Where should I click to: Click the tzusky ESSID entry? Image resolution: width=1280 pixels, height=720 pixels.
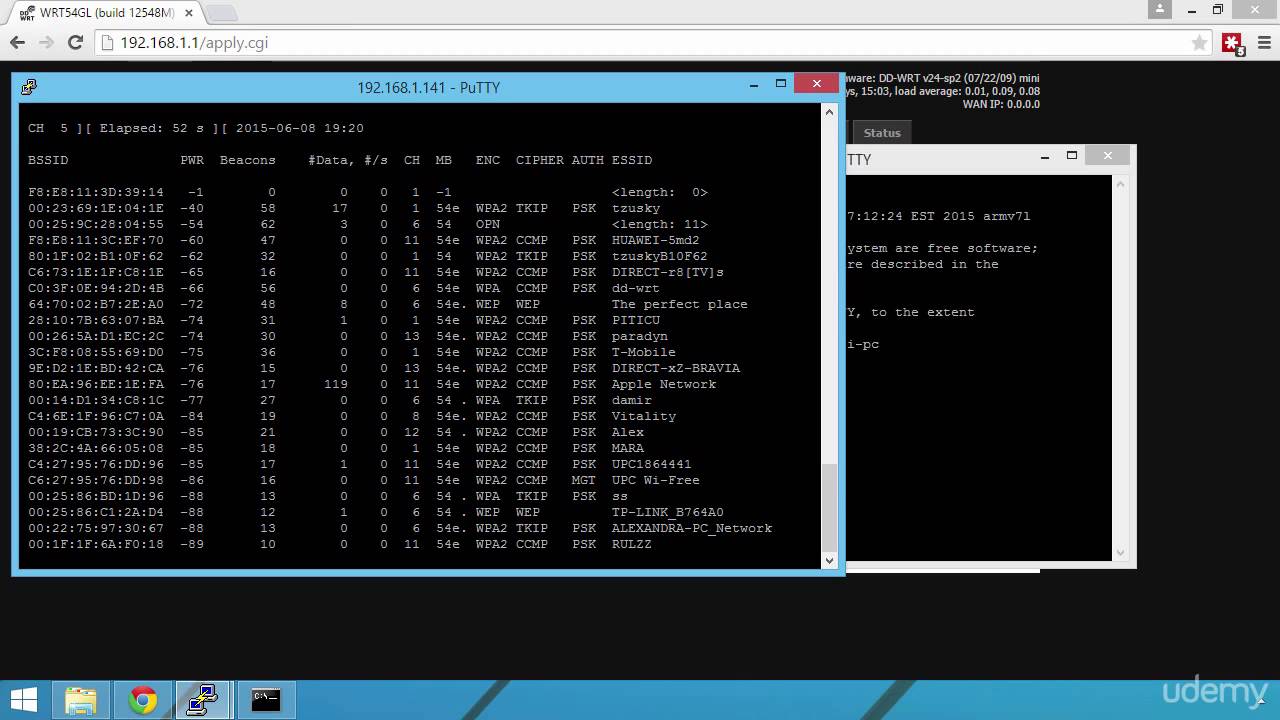pos(636,208)
